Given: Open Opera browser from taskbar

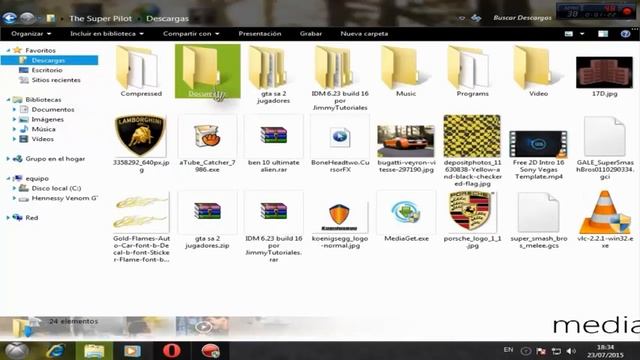Looking at the screenshot, I should pyautogui.click(x=171, y=351).
